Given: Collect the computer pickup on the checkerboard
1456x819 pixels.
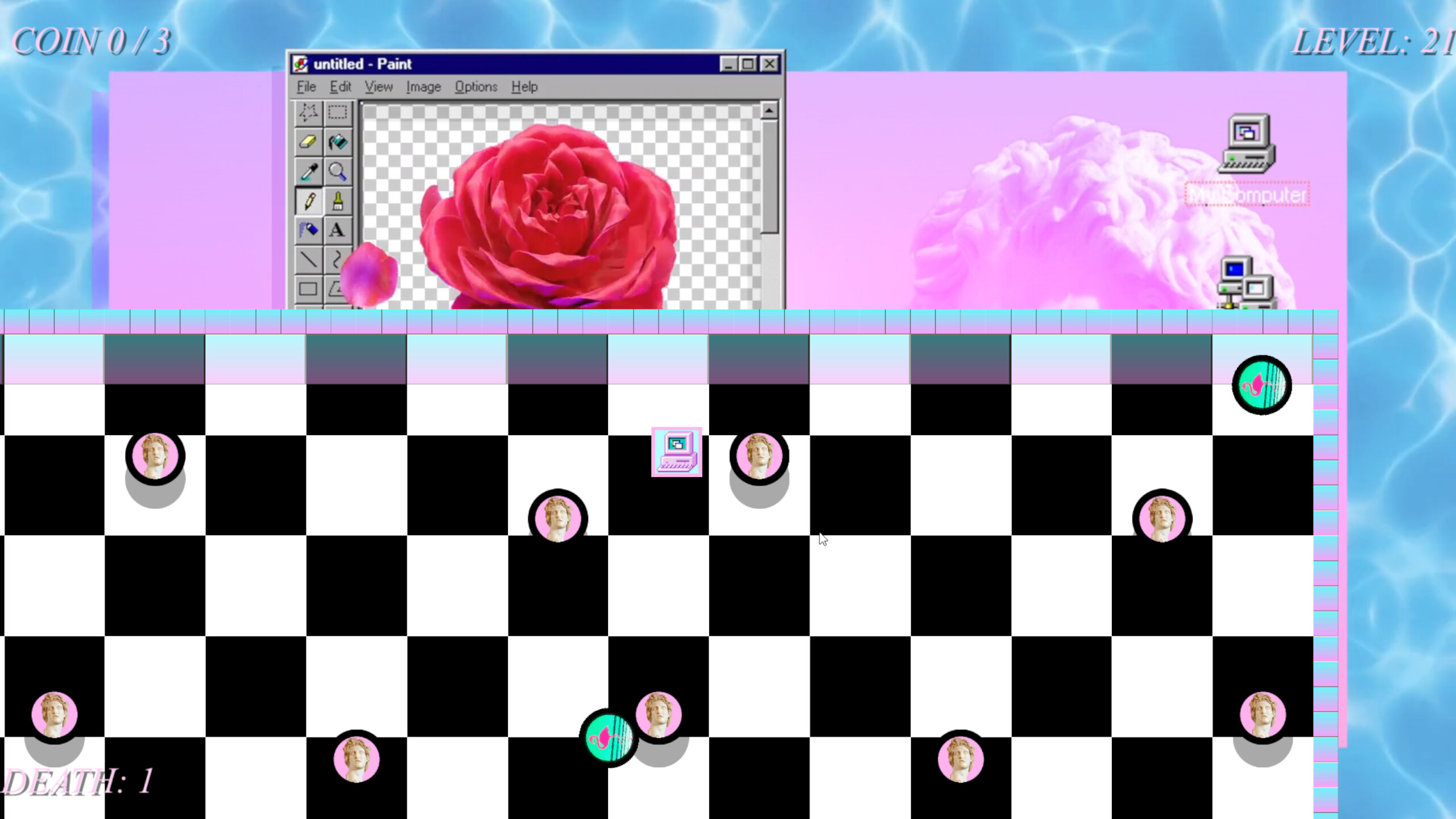Looking at the screenshot, I should (676, 453).
